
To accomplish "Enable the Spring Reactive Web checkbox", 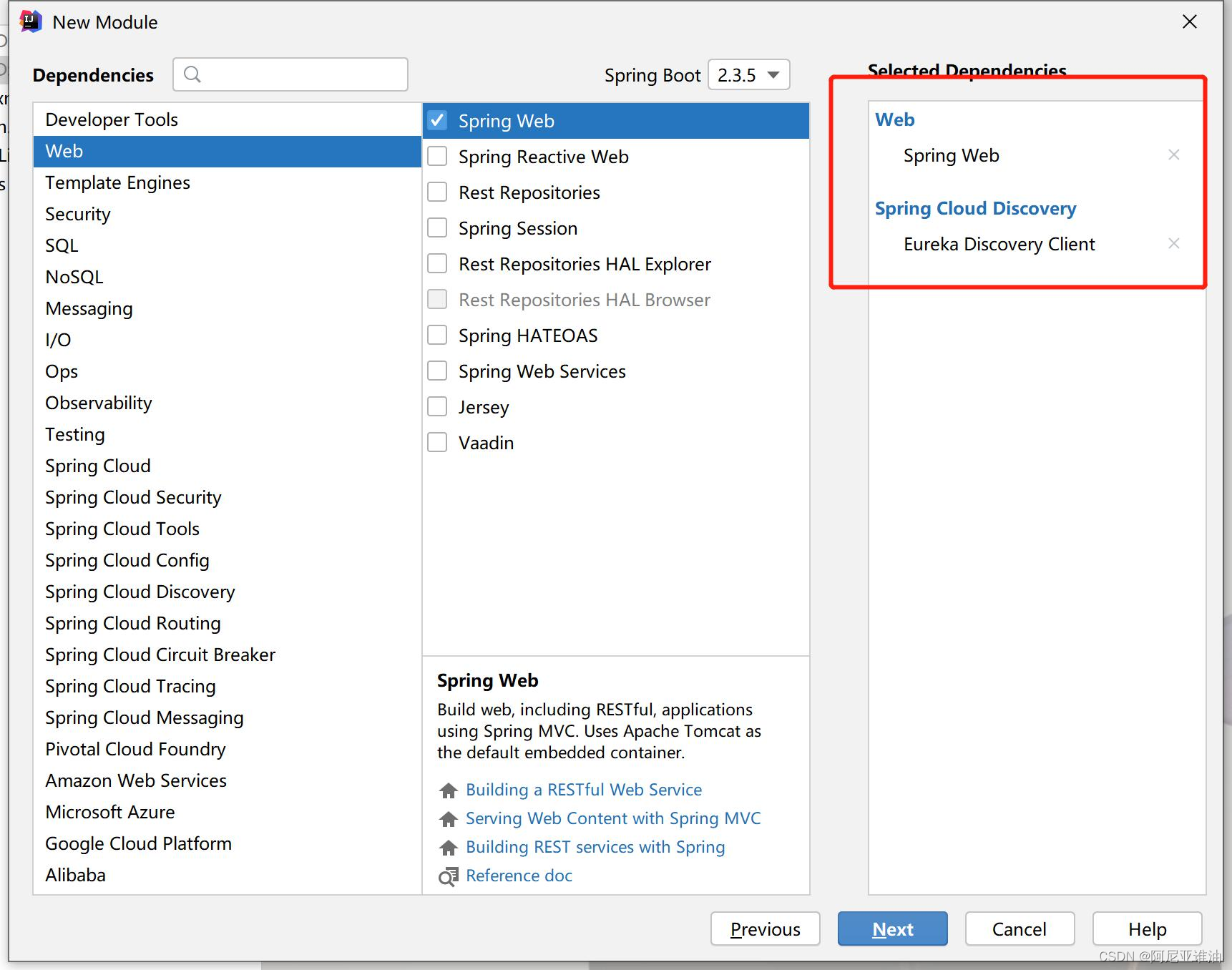I will (437, 156).
